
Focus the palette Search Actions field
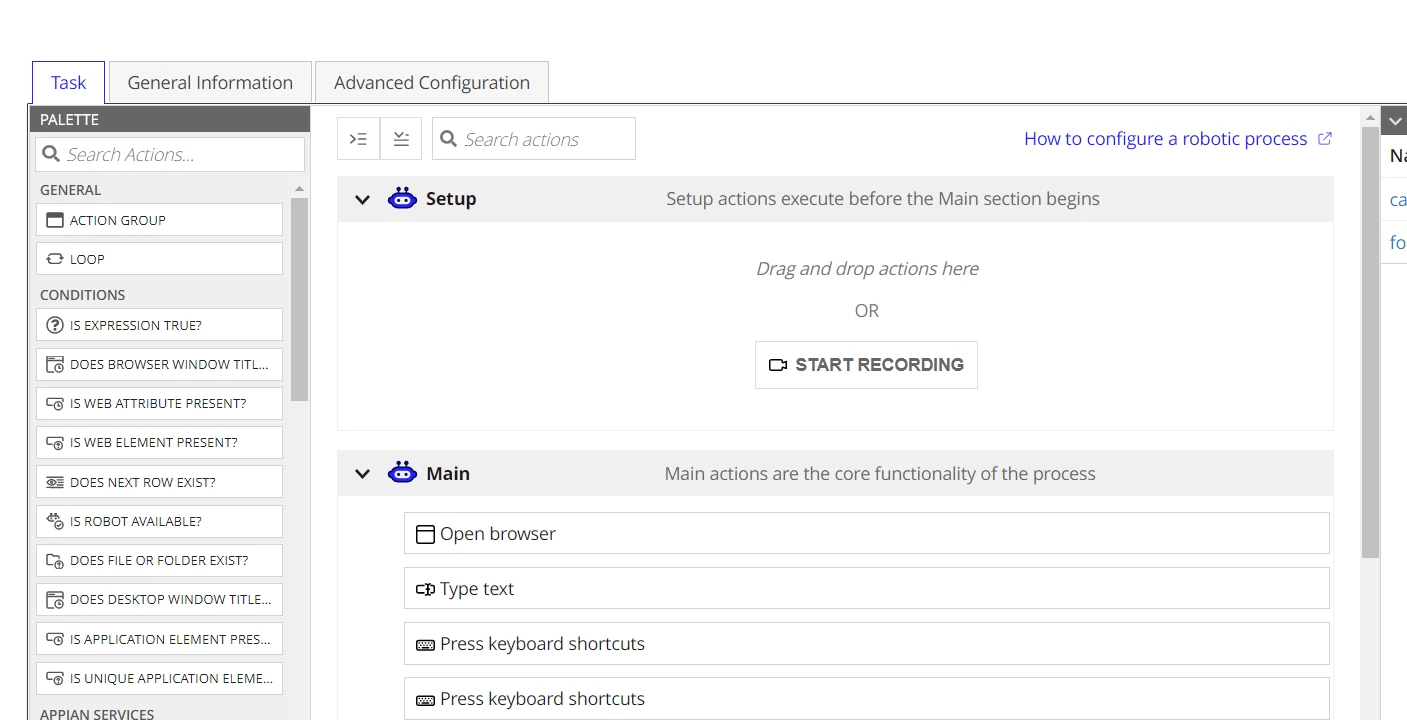pos(170,154)
